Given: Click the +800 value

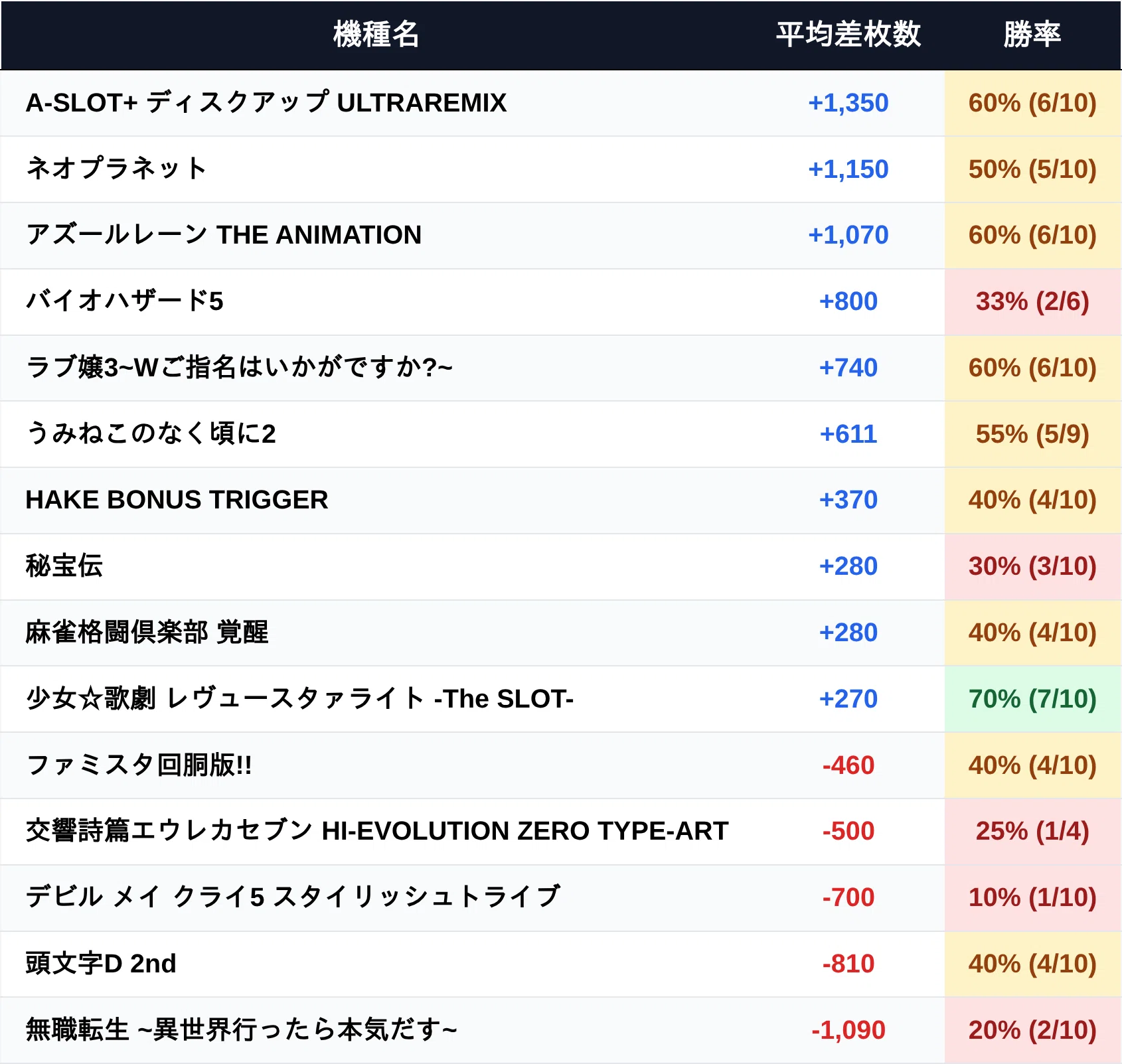Looking at the screenshot, I should pos(848,301).
